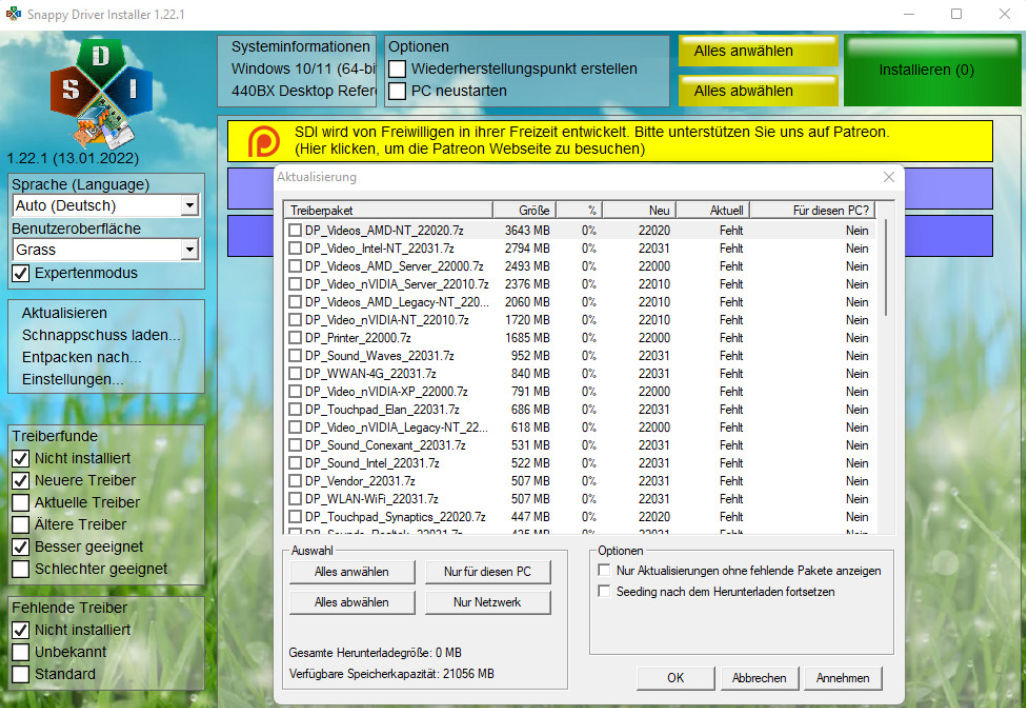Screen dimensions: 1026x708
Task: Click the Nur für diesen PC button
Action: [487, 572]
